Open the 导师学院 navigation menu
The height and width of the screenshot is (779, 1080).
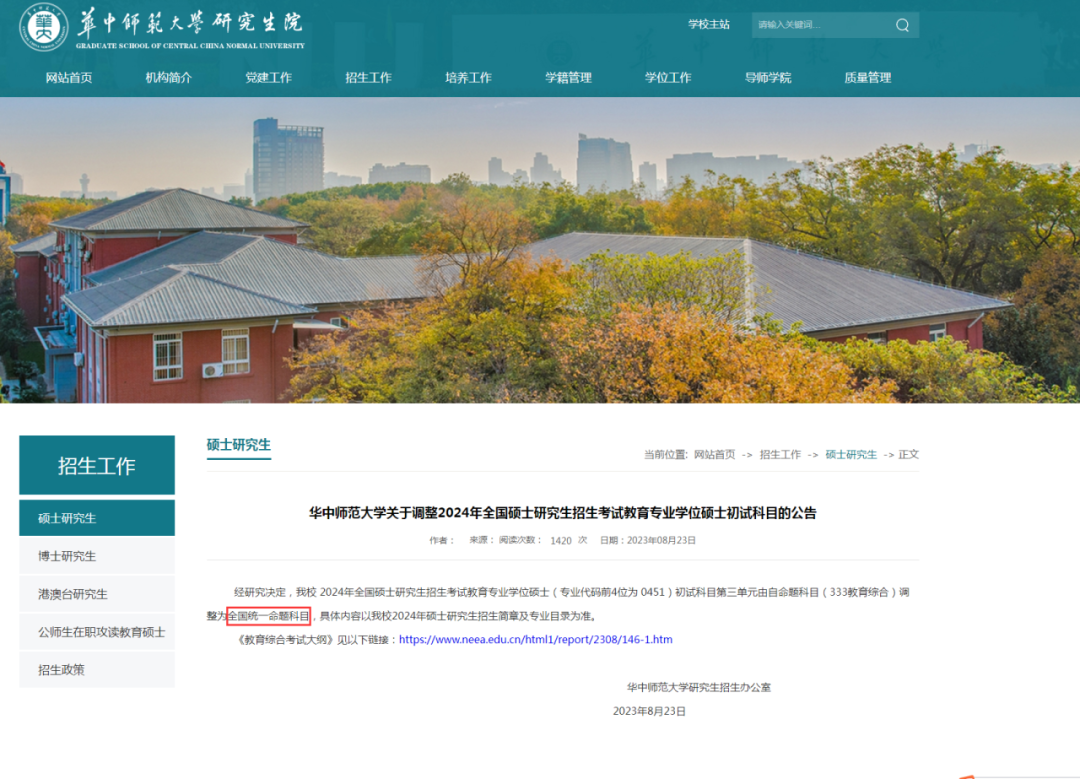(x=767, y=76)
